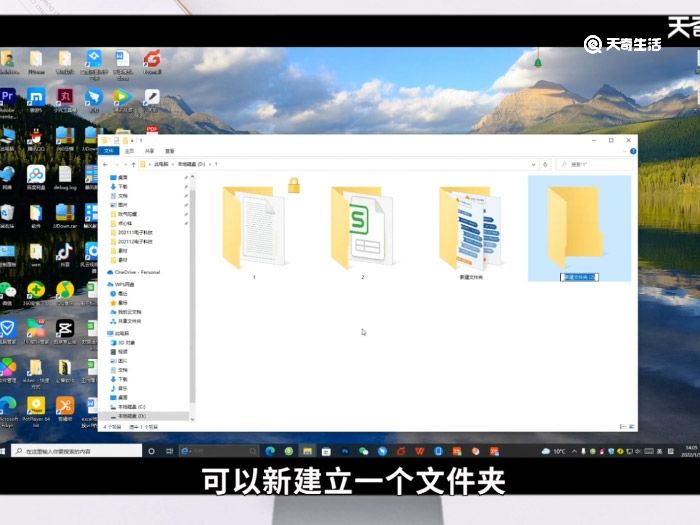The image size is (700, 525).
Task: Refresh the current folder view
Action: point(545,164)
